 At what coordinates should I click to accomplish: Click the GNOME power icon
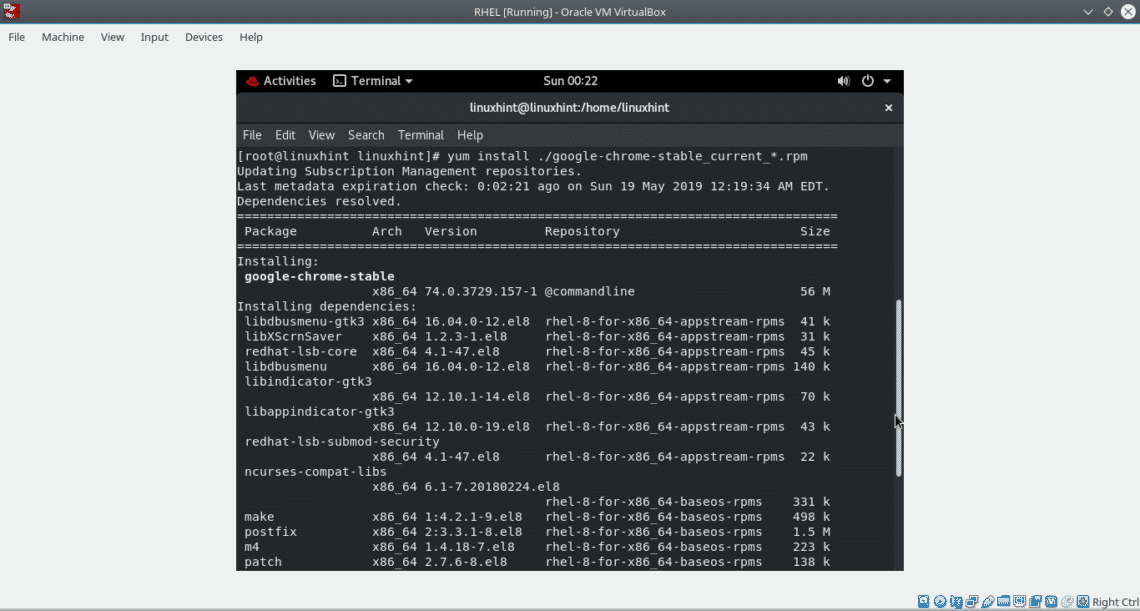(867, 81)
